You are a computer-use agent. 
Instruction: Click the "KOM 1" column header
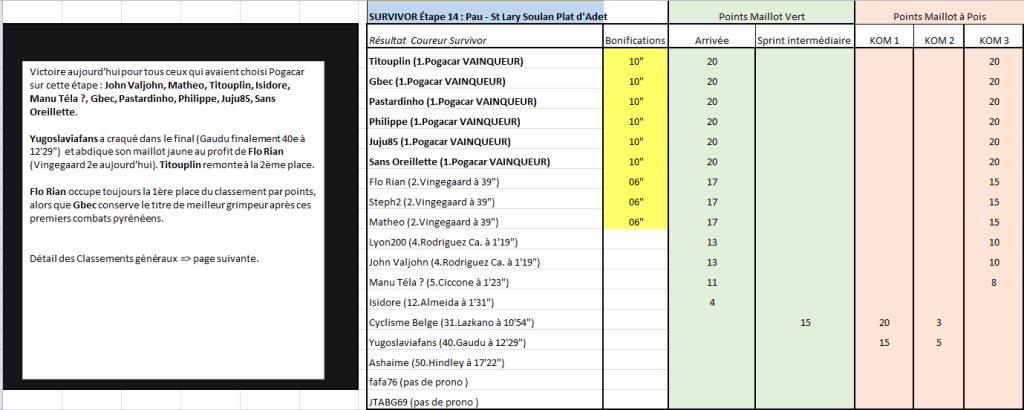[x=883, y=41]
